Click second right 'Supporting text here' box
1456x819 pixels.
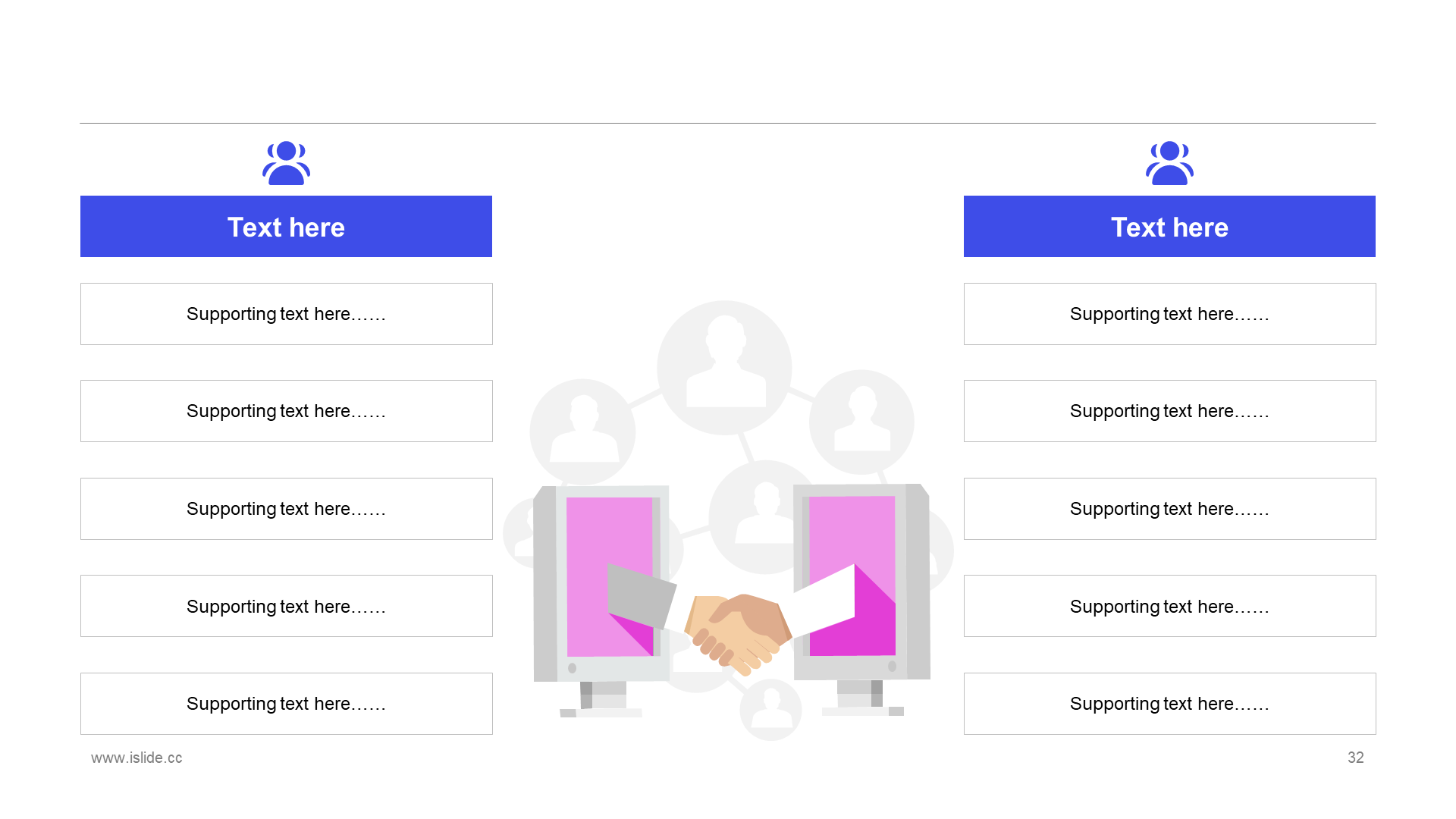coord(1170,411)
